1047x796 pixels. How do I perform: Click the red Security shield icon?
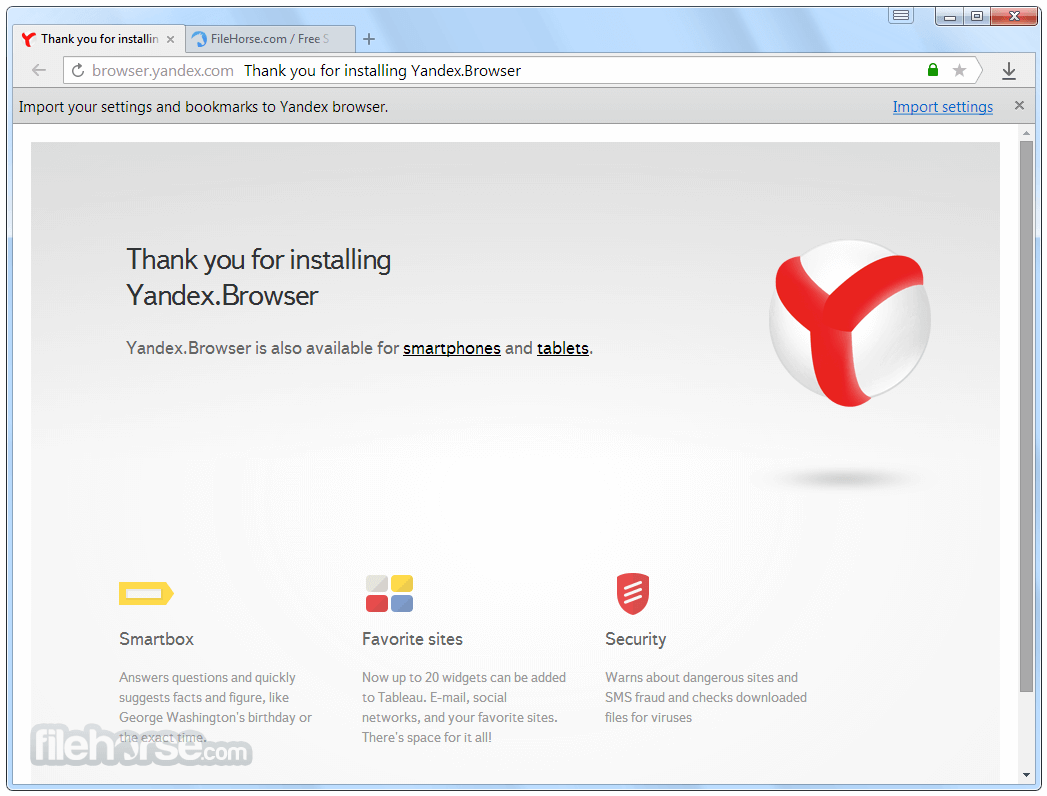coord(632,593)
